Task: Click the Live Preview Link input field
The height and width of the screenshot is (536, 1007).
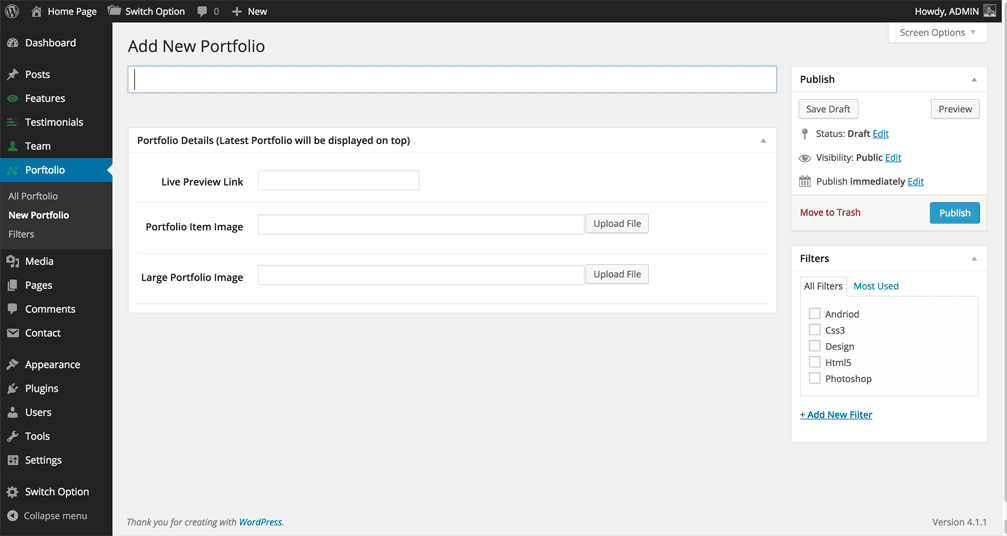Action: click(x=338, y=181)
